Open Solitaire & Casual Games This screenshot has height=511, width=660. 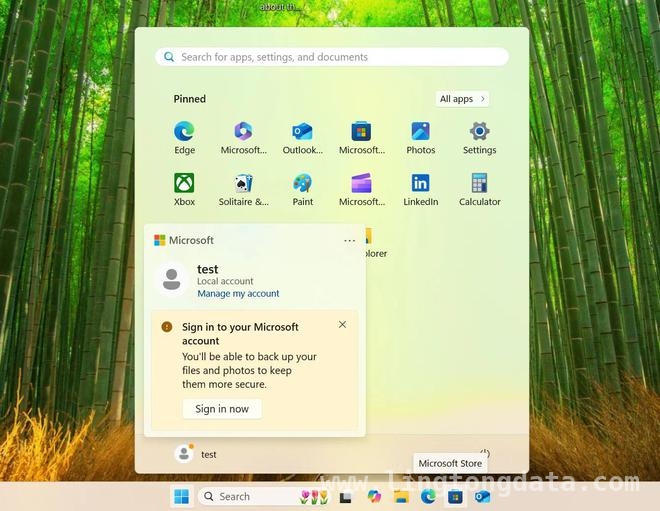pos(243,190)
